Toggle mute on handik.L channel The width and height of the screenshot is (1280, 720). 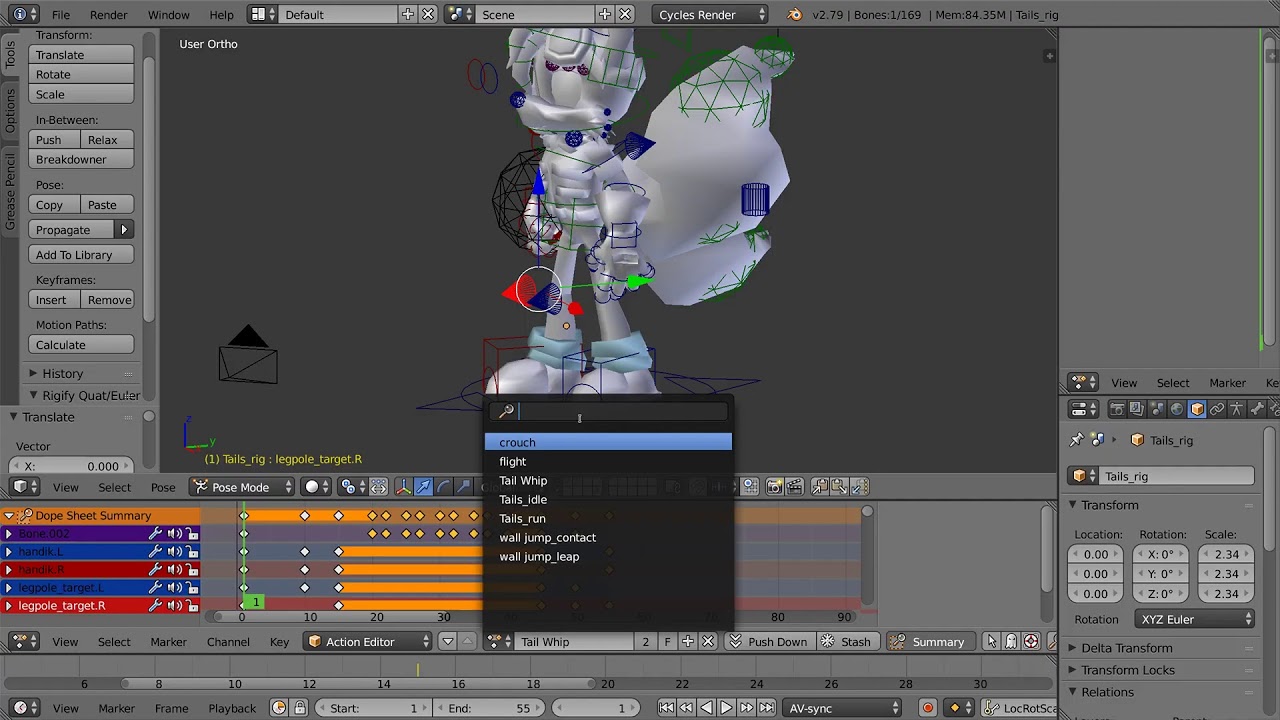174,552
